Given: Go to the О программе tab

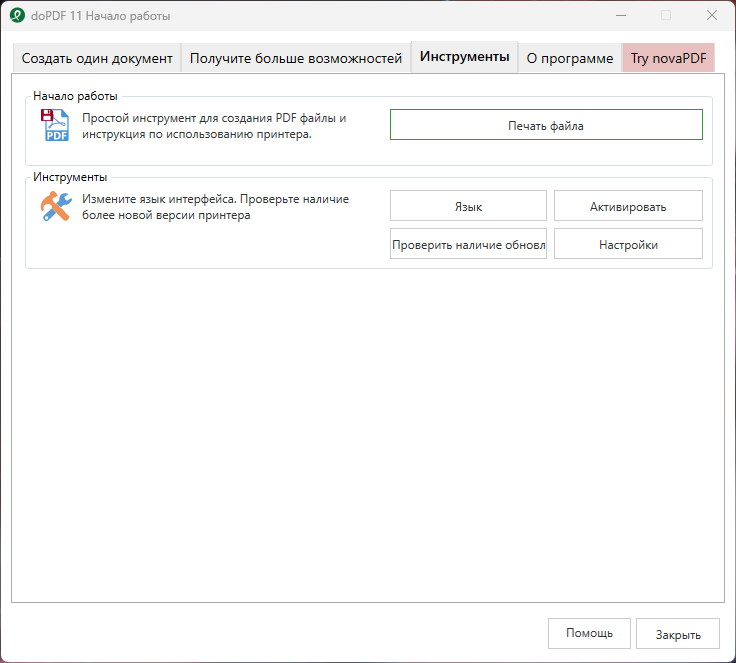Looking at the screenshot, I should click(570, 58).
